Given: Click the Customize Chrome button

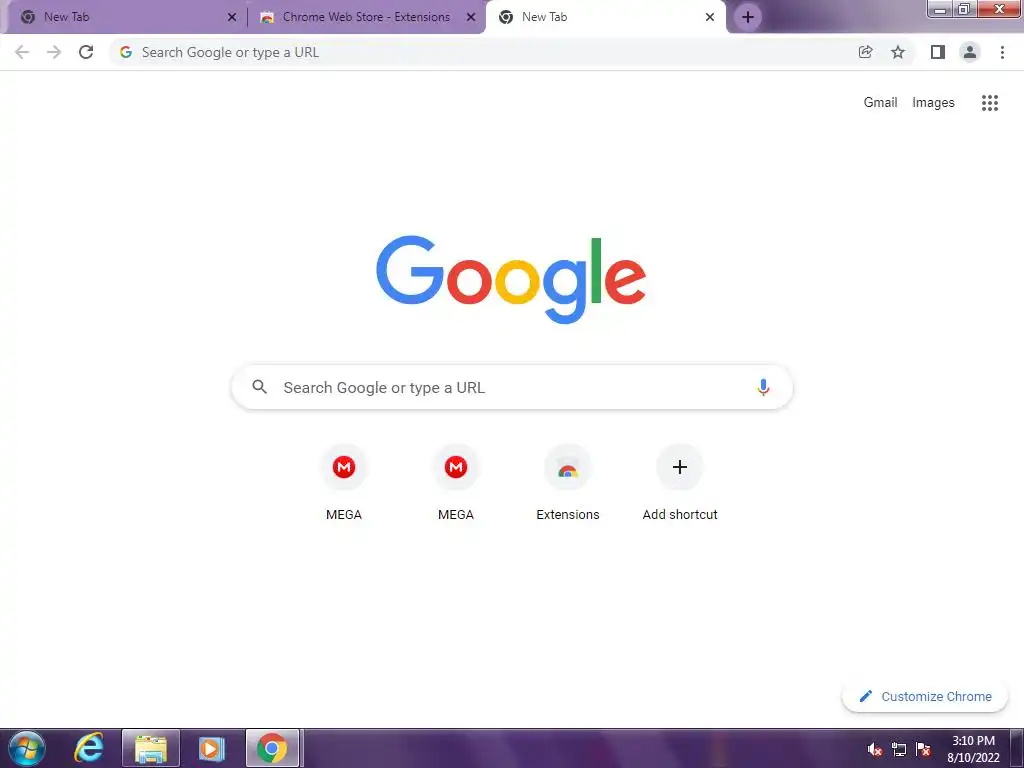Looking at the screenshot, I should tap(925, 696).
